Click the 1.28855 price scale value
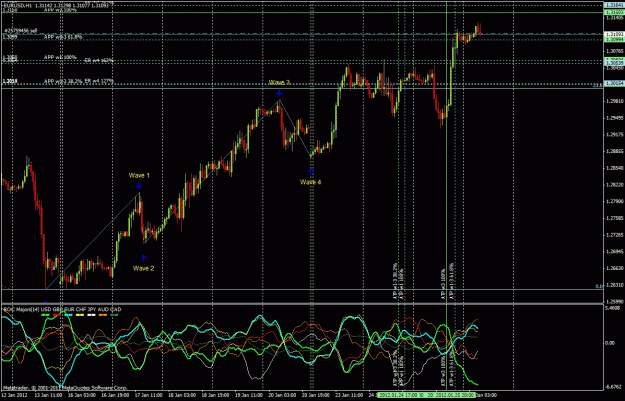Screen dimensions: 625x401 tap(615, 151)
